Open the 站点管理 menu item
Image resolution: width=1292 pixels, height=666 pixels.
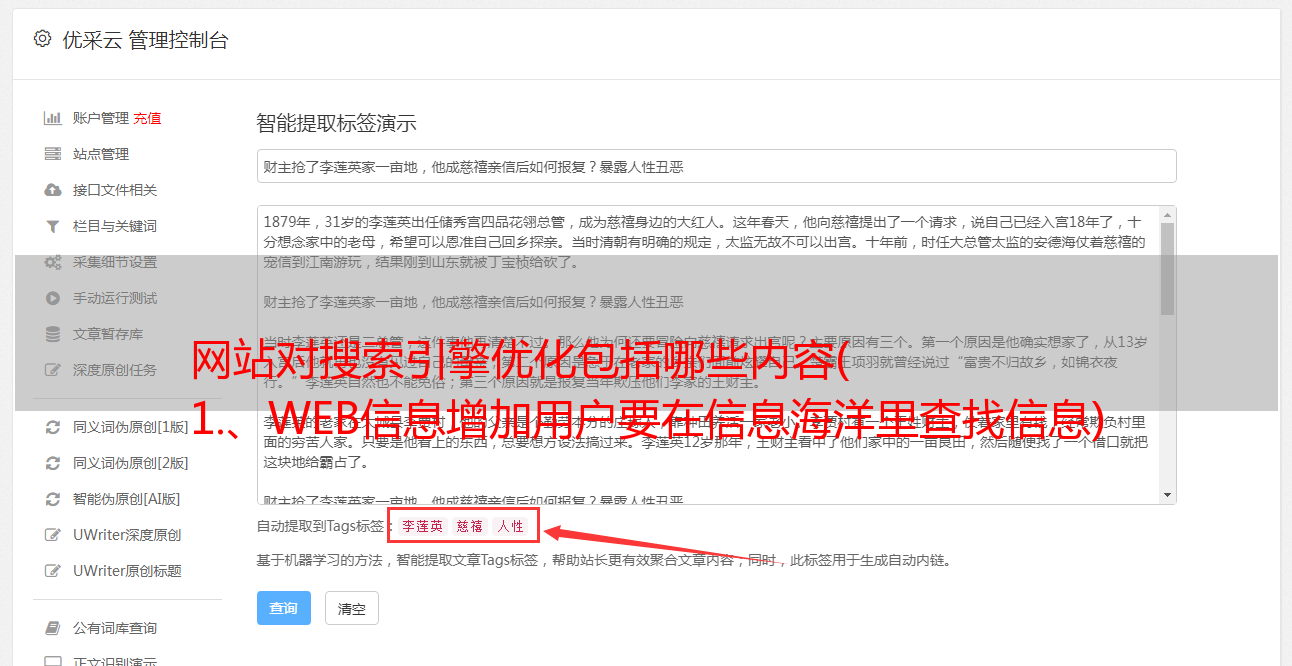101,154
